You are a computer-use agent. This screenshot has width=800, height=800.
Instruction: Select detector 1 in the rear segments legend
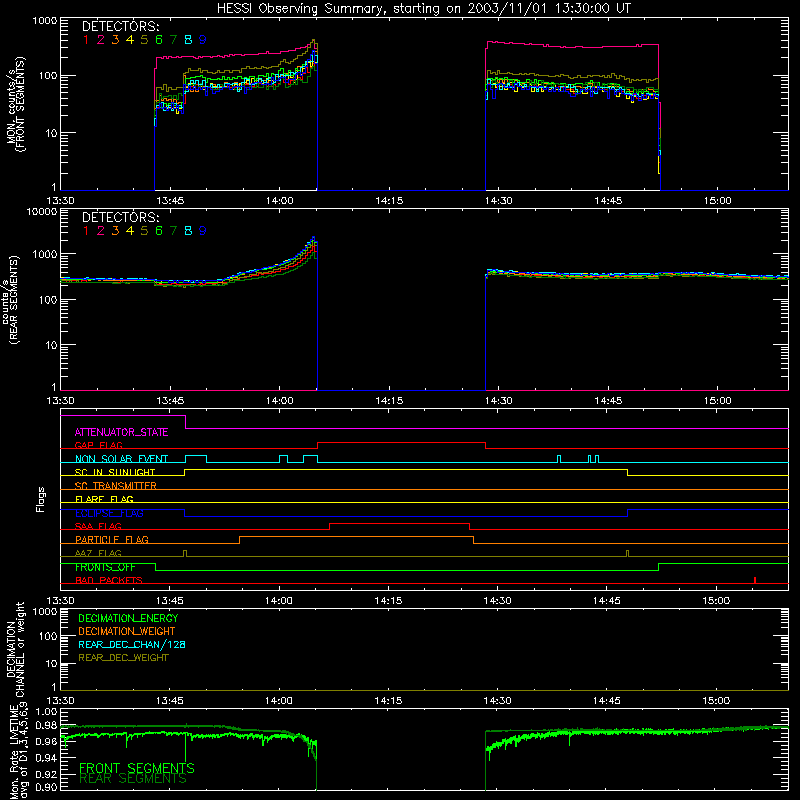[x=86, y=231]
